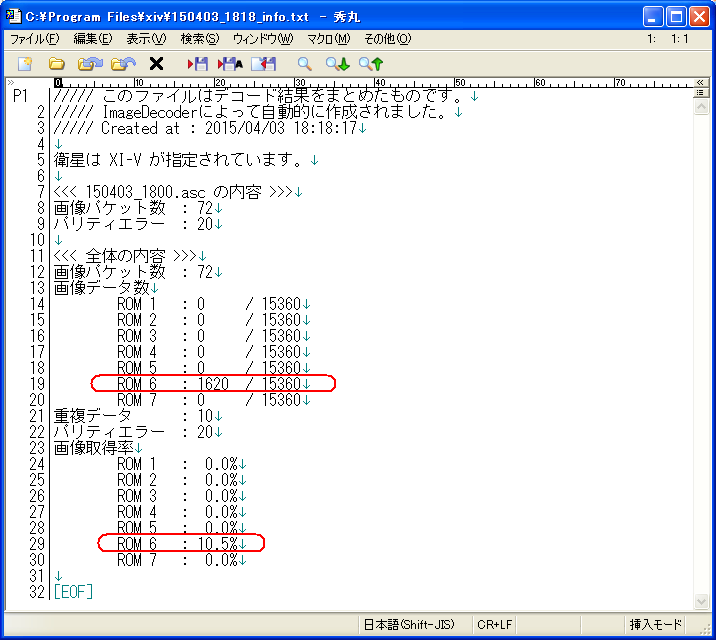716x640 pixels.
Task: Click line 23 '画像取得率'
Action: tap(98, 448)
